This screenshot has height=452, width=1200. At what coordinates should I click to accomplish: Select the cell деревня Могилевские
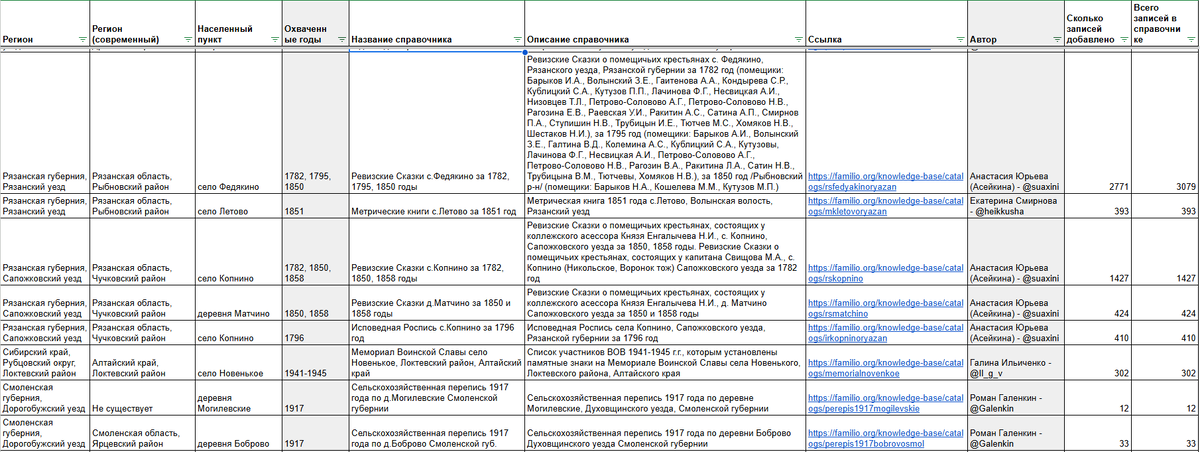[x=238, y=398]
